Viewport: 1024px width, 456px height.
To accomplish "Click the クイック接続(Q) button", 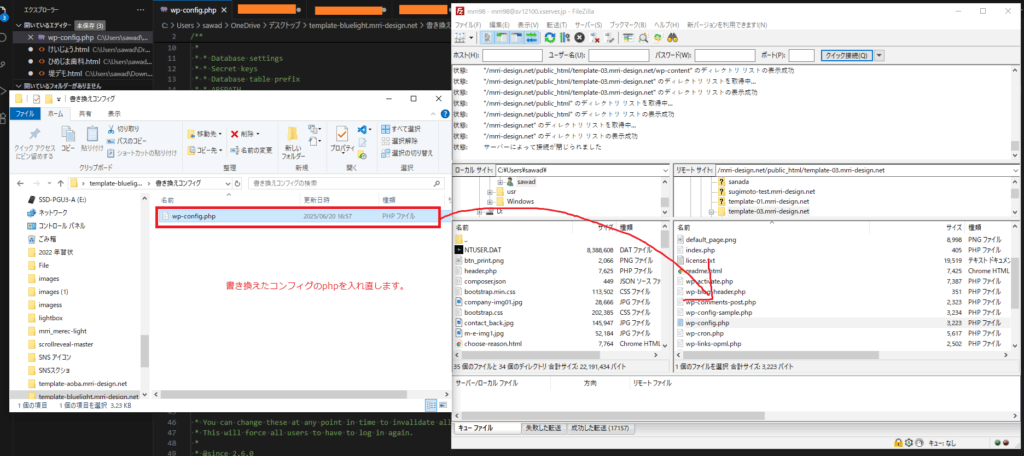I will pos(845,55).
